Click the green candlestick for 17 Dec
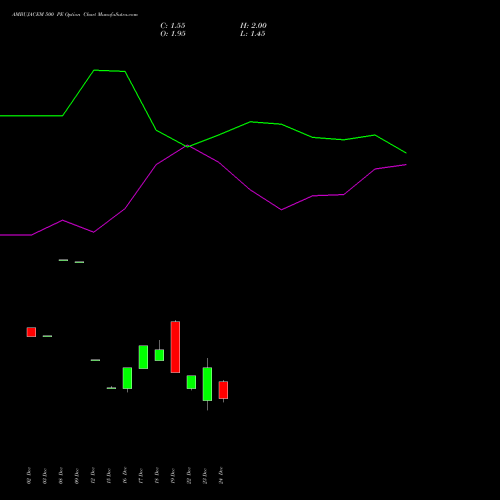The height and width of the screenshot is (500, 500). pos(143,357)
